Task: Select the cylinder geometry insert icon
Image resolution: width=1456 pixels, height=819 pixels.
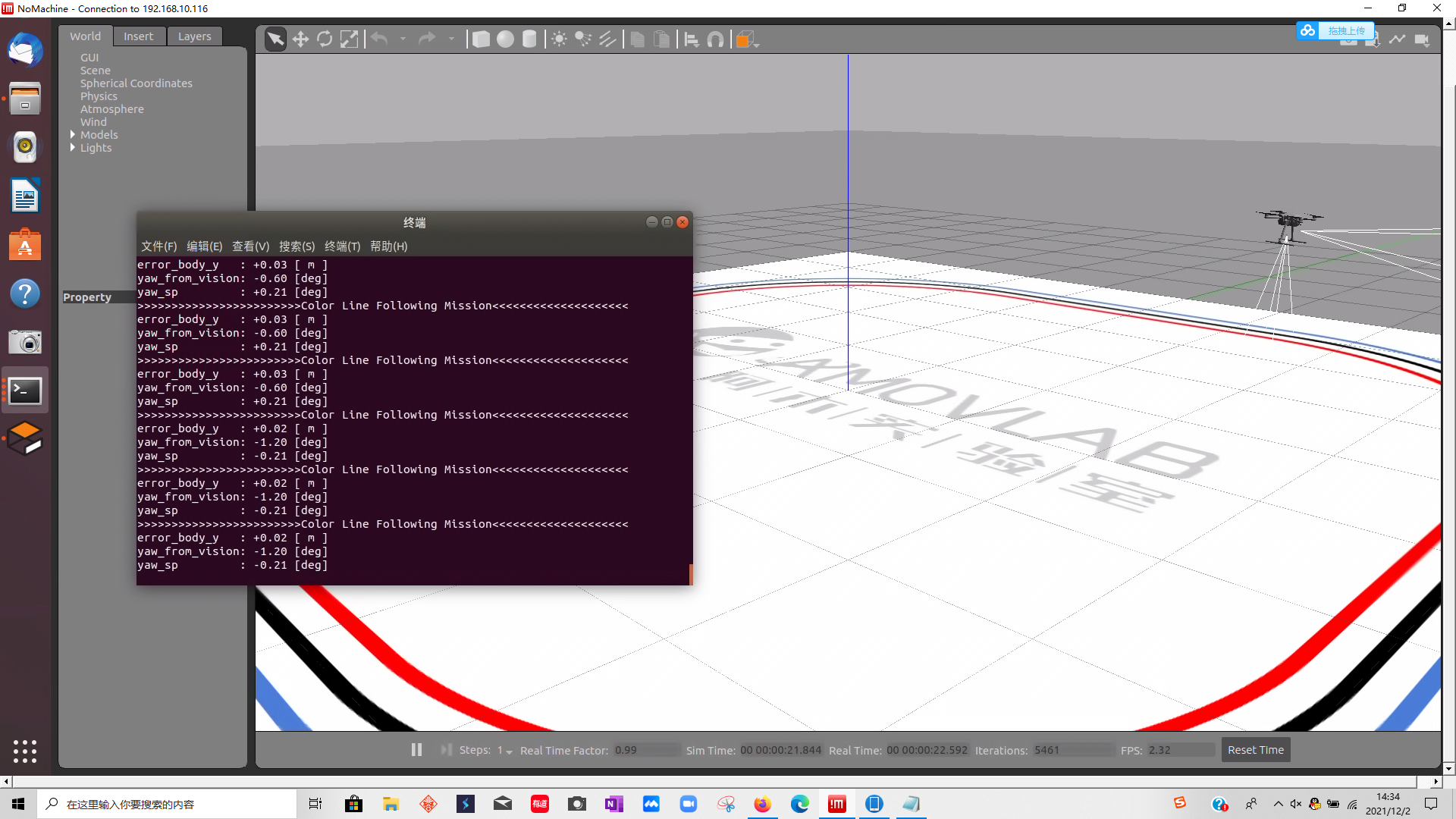Action: tap(530, 39)
